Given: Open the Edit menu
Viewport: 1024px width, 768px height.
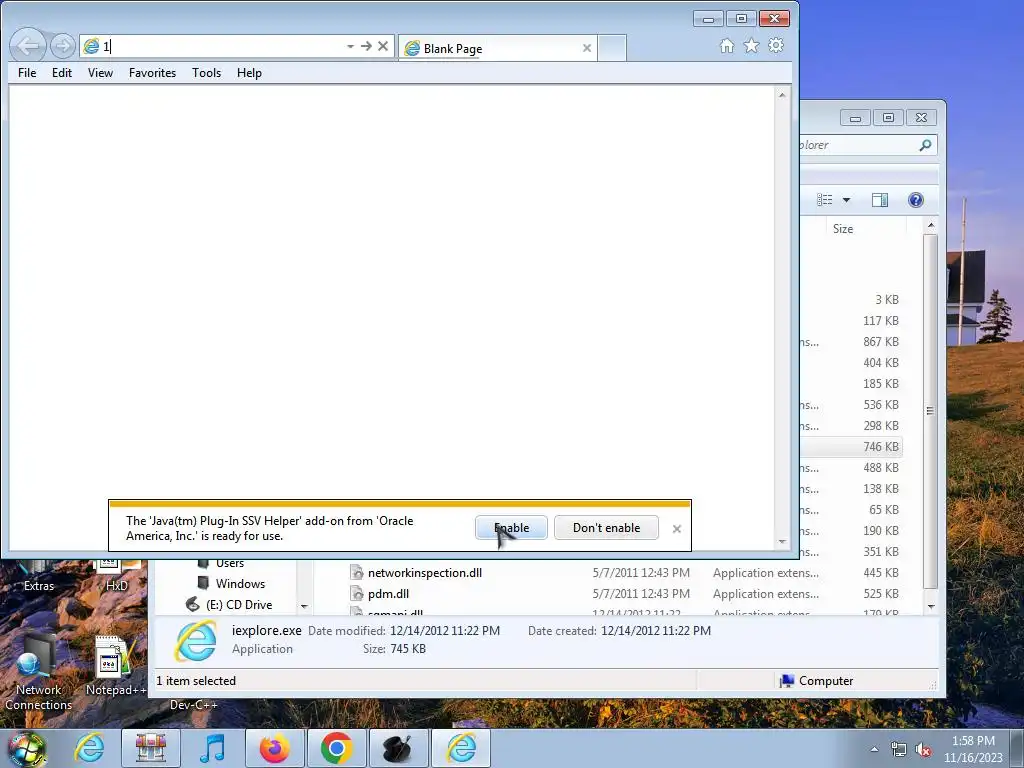Looking at the screenshot, I should 62,72.
